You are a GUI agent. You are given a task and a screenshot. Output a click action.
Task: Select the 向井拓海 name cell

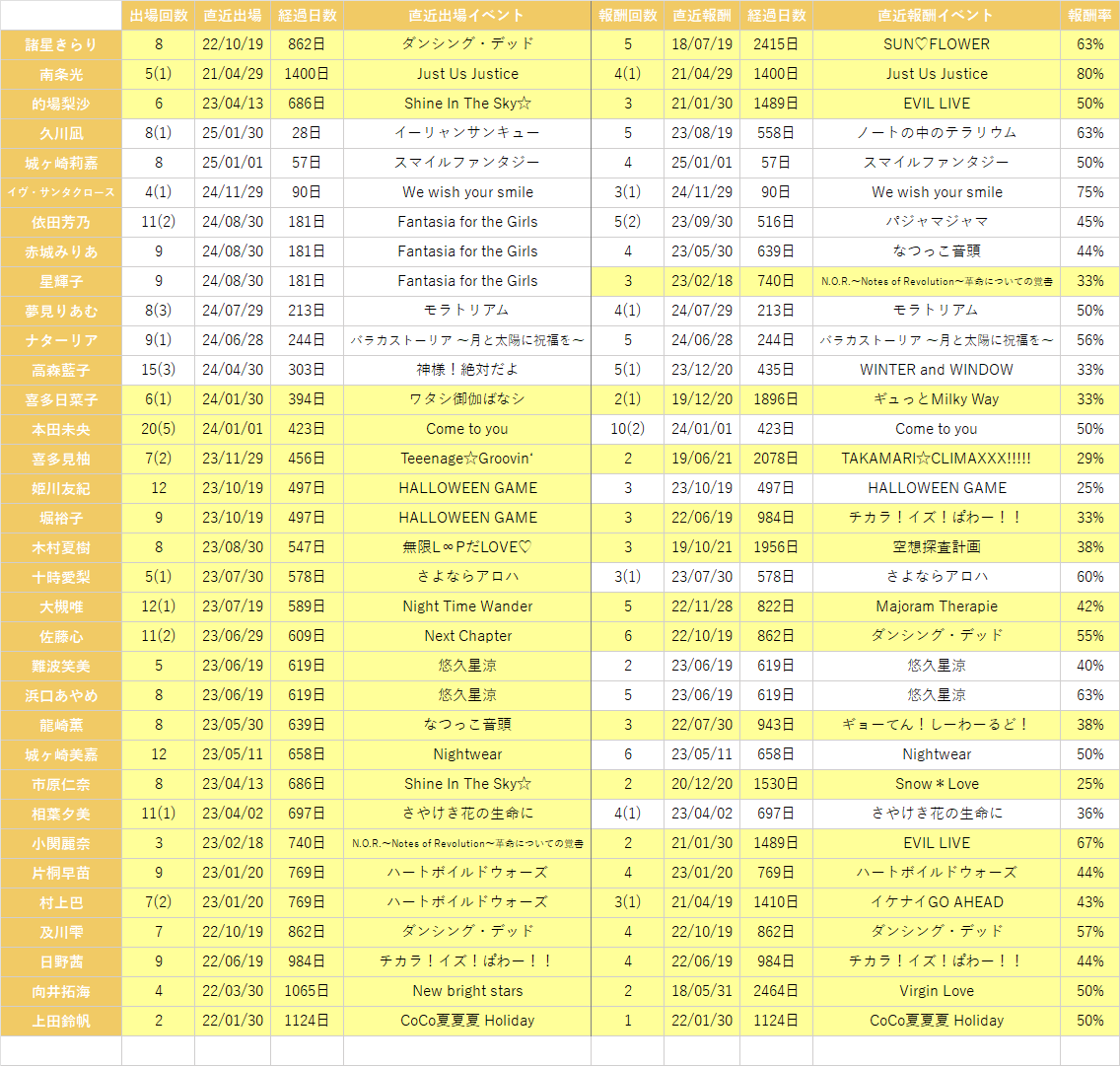[x=61, y=991]
